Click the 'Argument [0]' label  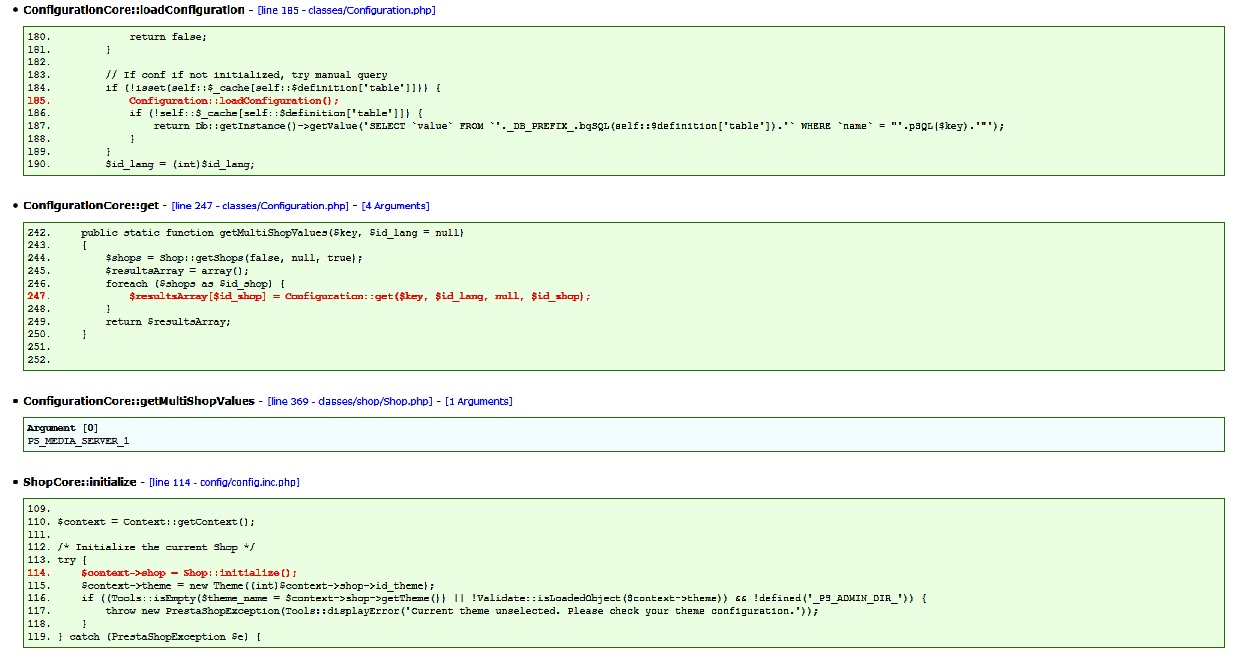pos(63,428)
